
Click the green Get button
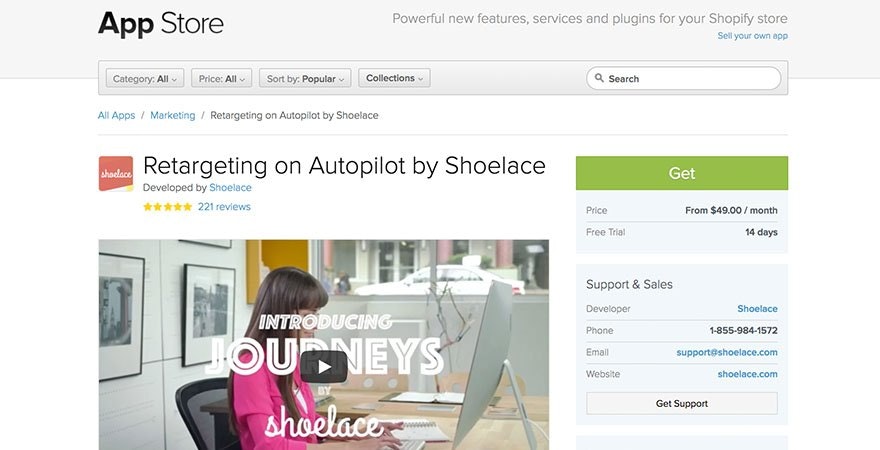point(682,173)
